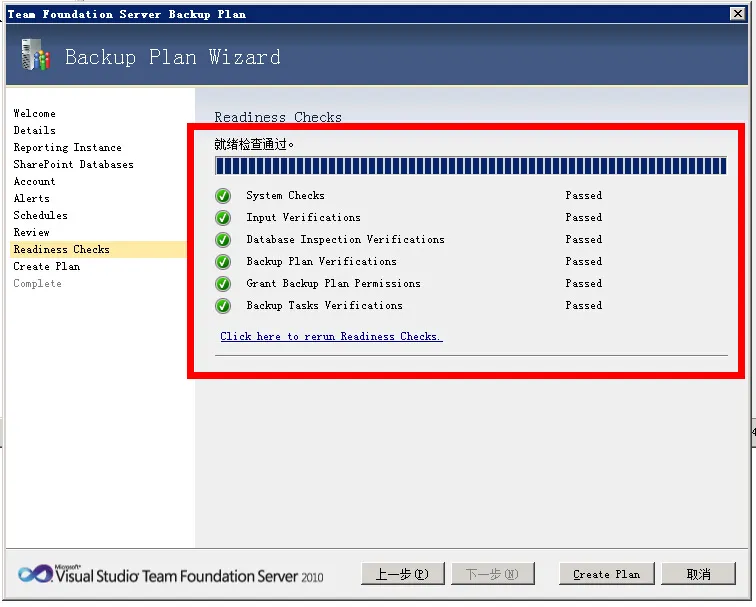The image size is (756, 607).
Task: Click the System Checks label
Action: (285, 196)
